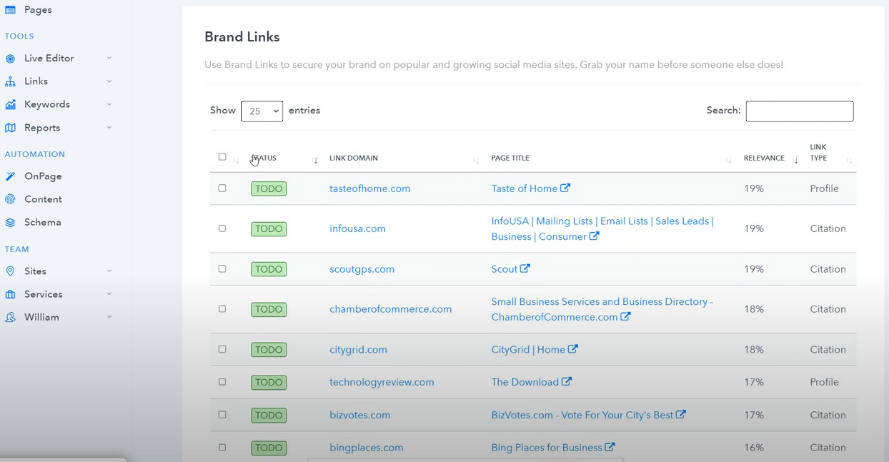Expand the Live Editor menu chevron
This screenshot has height=462, width=889.
(x=109, y=58)
